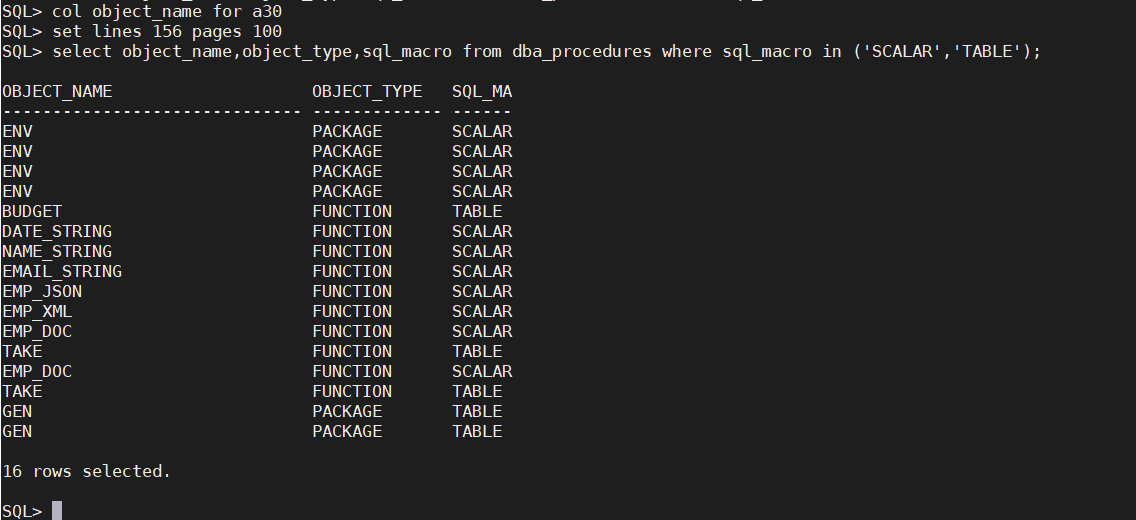
Task: Click the DATE_STRING function row
Action: click(257, 232)
